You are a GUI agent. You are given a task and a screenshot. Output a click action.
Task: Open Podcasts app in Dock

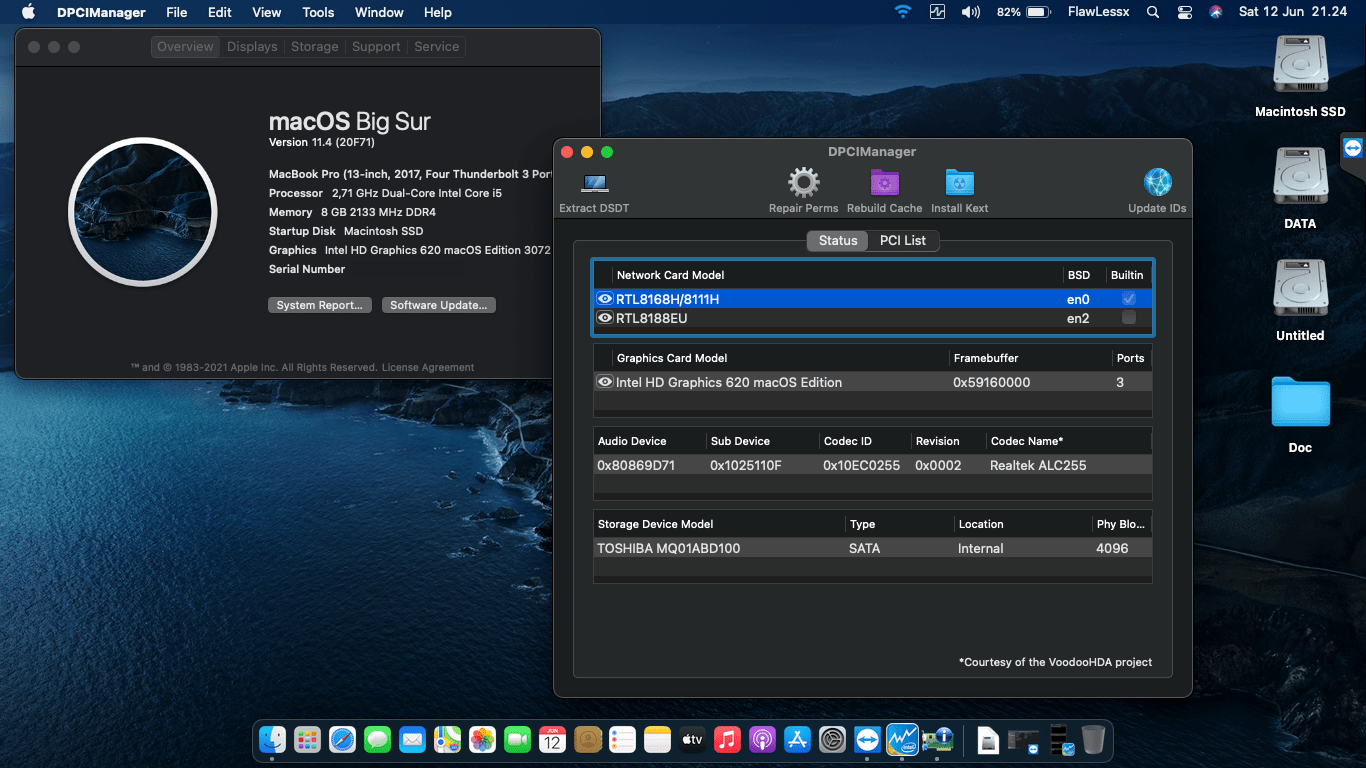coord(762,740)
